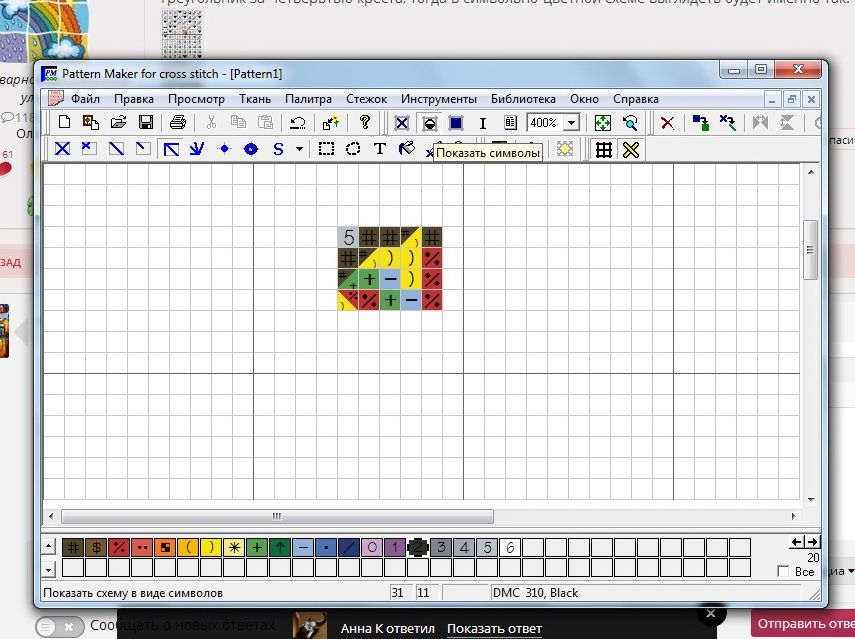This screenshot has height=639, width=855.
Task: Select the Text tool (T icon)
Action: tap(380, 149)
